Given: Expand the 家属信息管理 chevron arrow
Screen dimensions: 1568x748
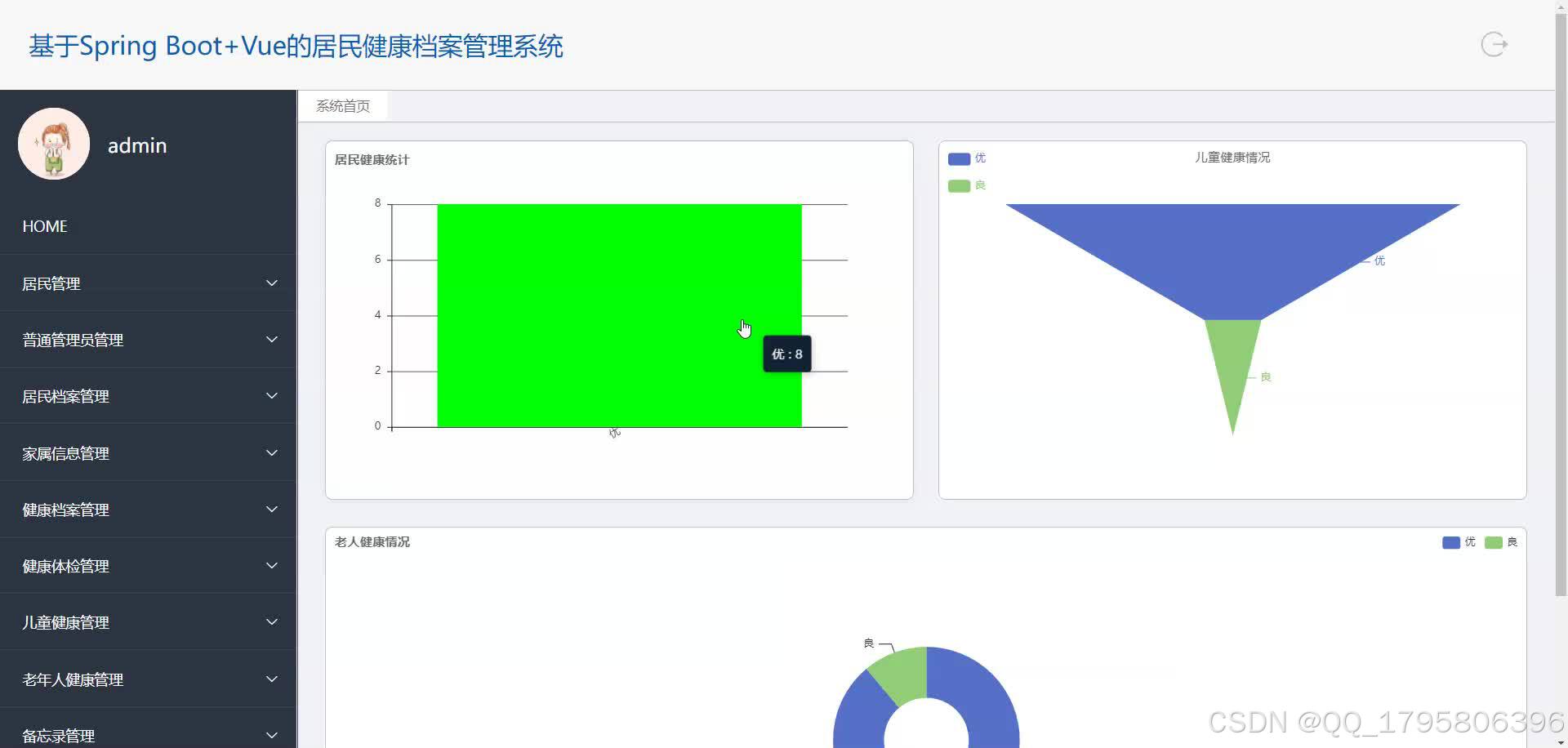Looking at the screenshot, I should point(272,453).
